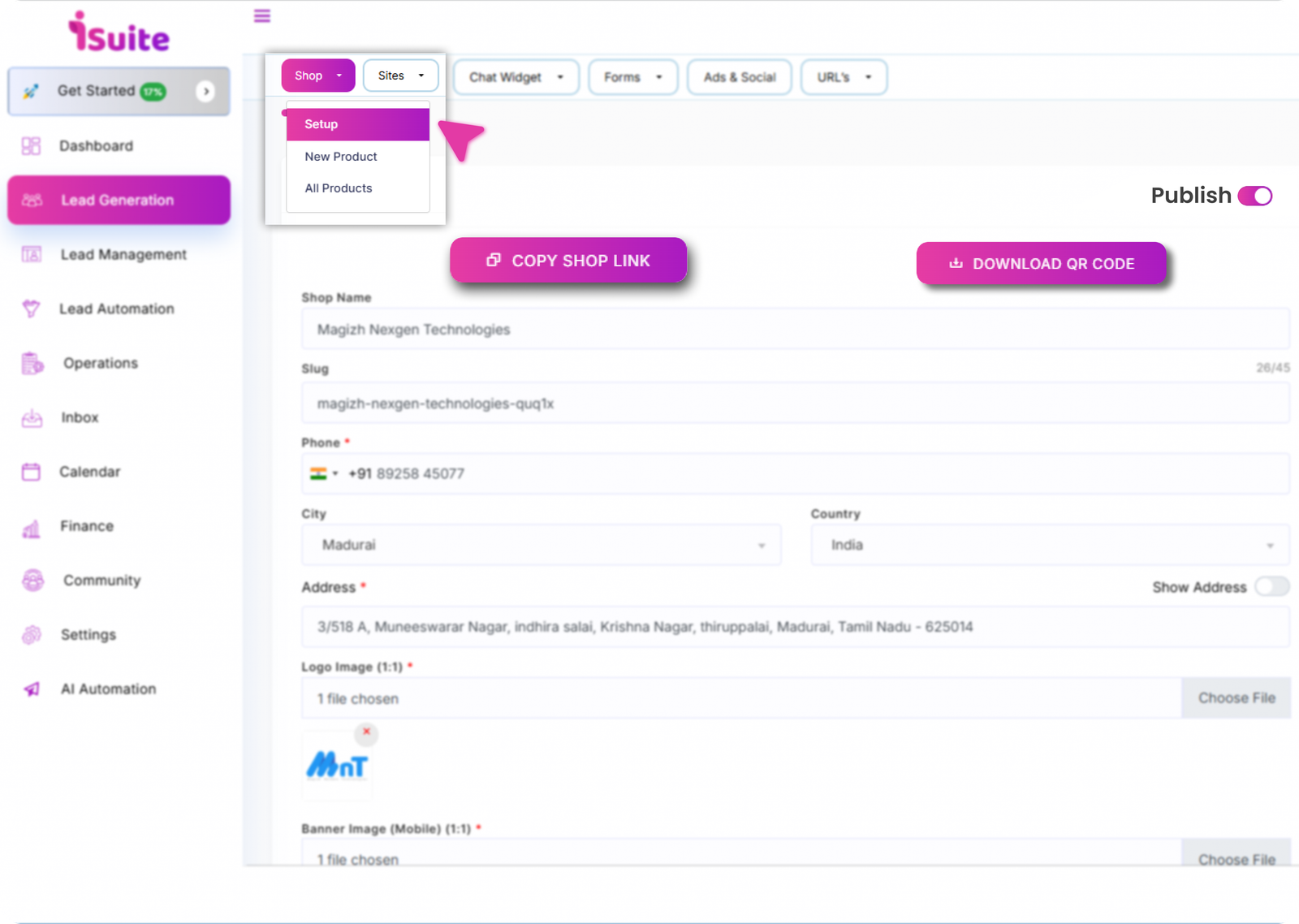Open AI Automation from the sidebar
Viewport: 1299px width, 924px height.
(108, 689)
